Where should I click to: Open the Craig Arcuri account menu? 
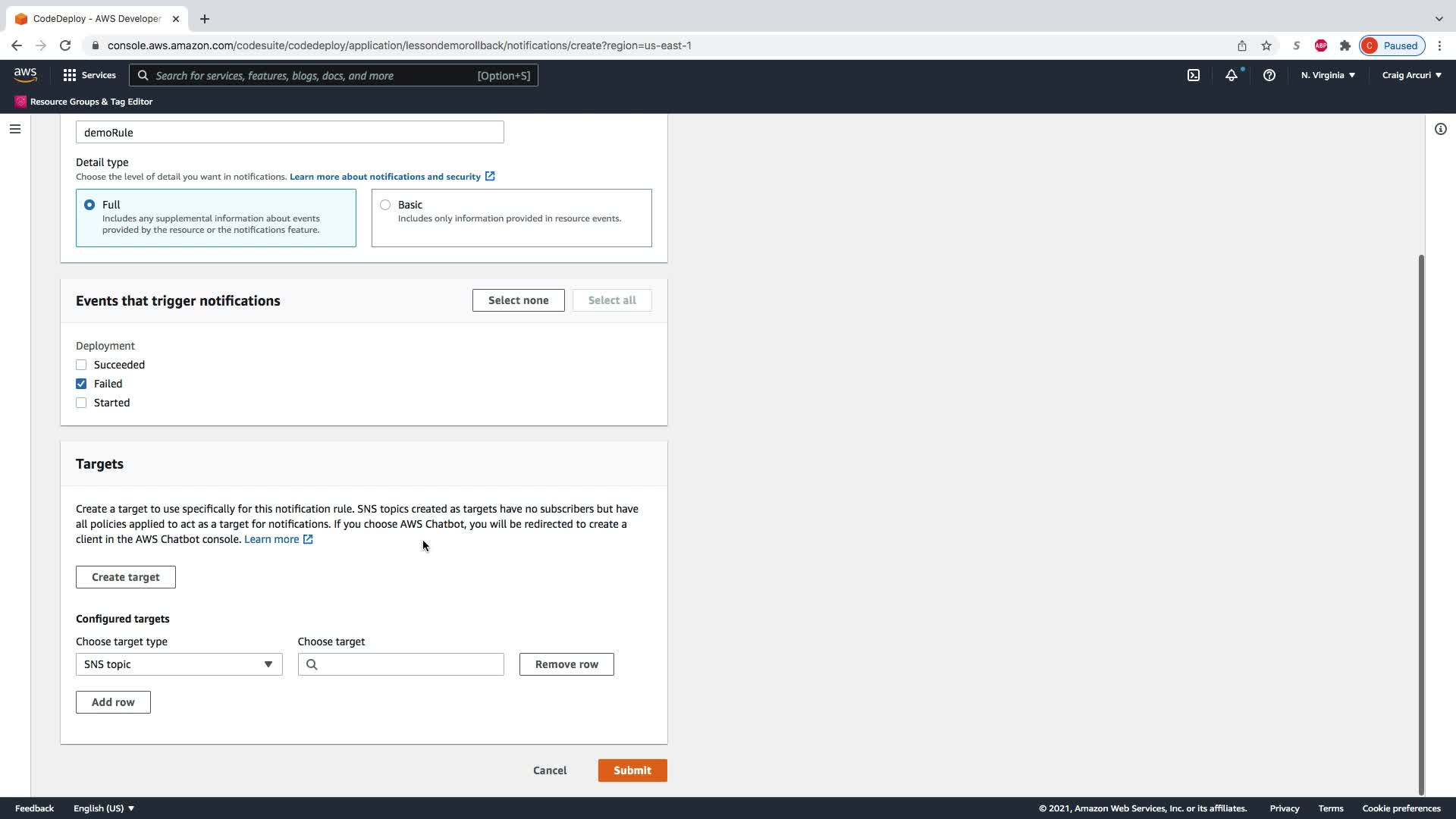(x=1411, y=75)
